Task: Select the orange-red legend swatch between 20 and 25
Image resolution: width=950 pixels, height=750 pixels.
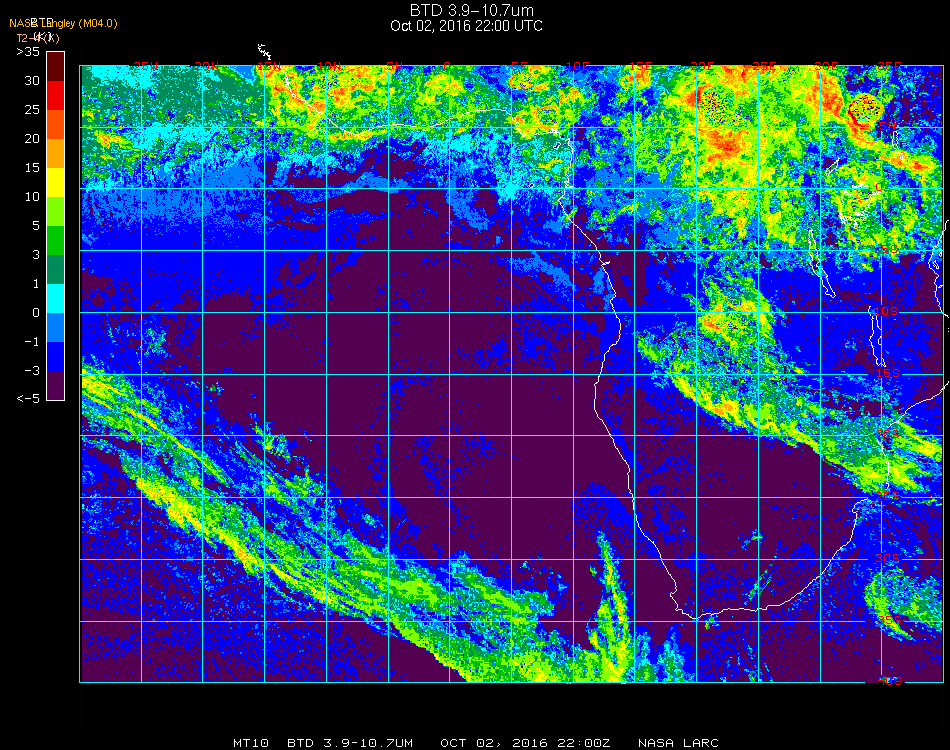Action: pos(56,124)
